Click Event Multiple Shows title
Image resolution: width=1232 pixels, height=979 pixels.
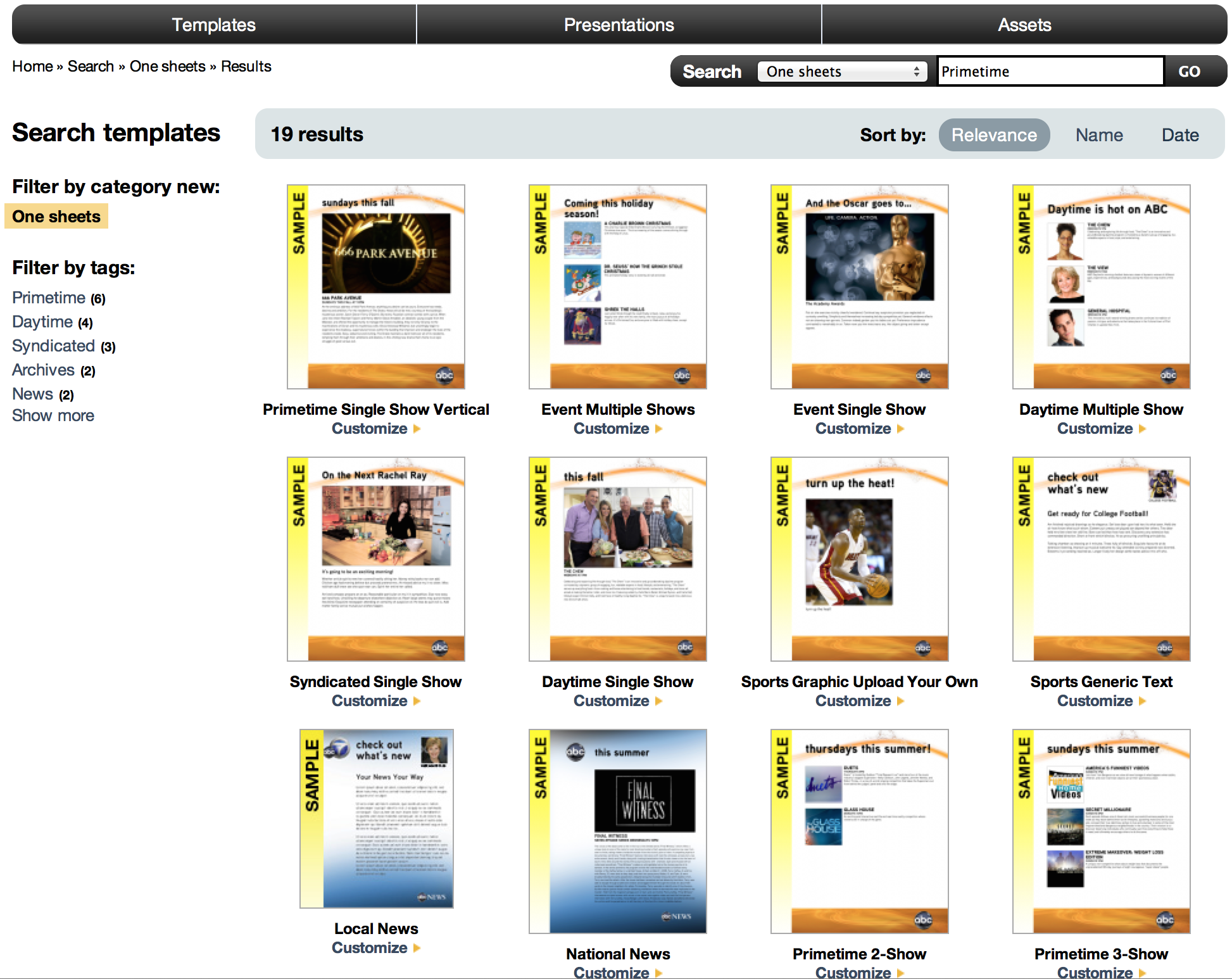pos(618,410)
